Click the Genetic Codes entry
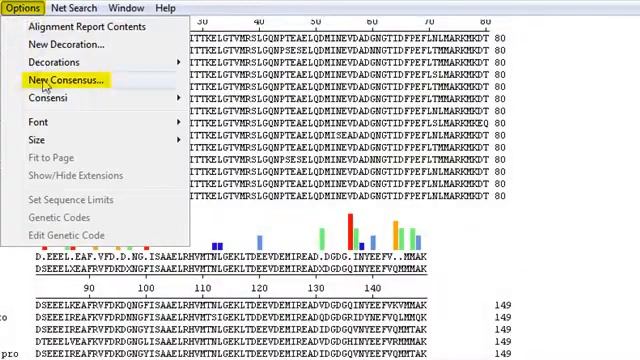 point(59,218)
